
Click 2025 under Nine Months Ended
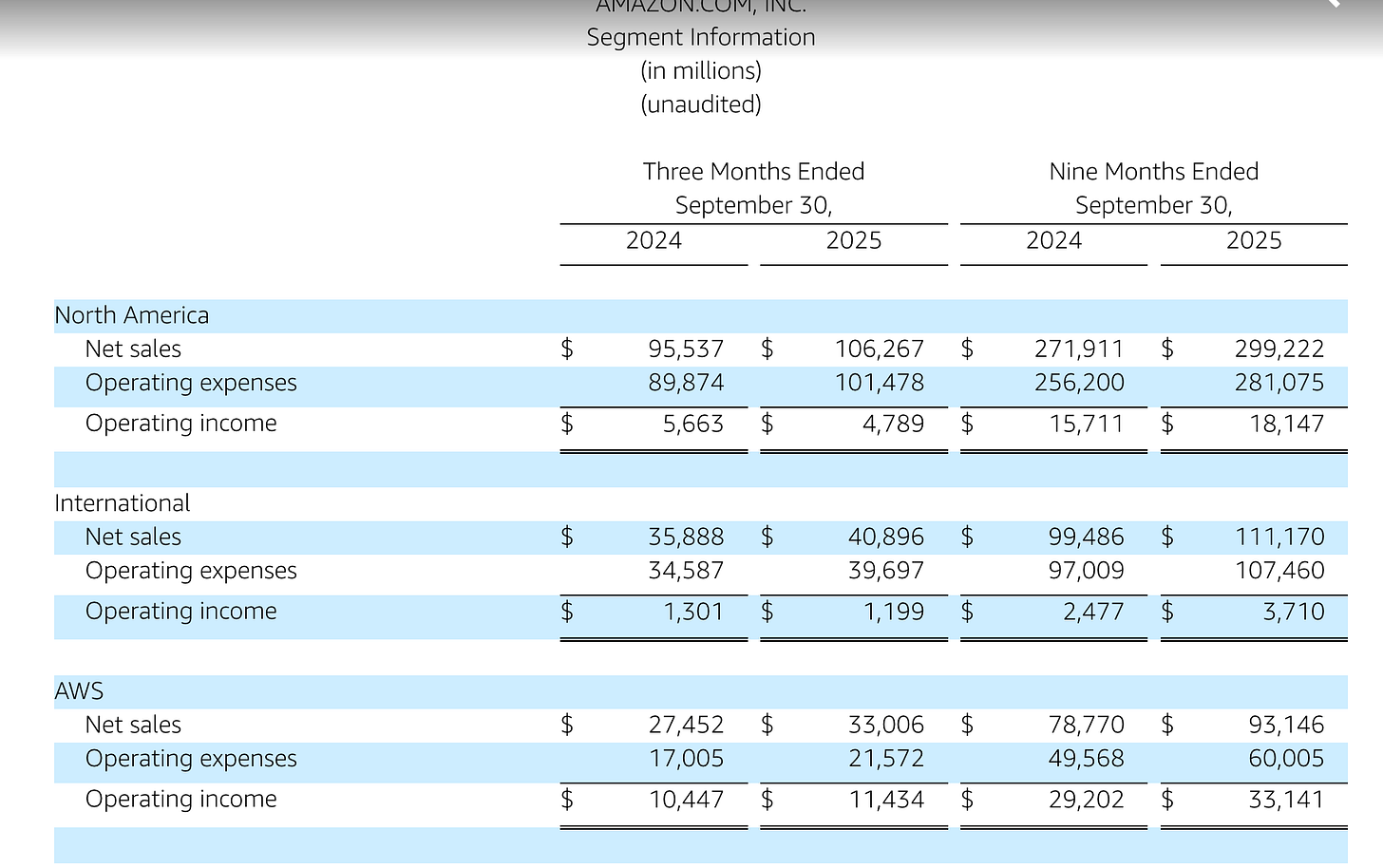click(1254, 240)
